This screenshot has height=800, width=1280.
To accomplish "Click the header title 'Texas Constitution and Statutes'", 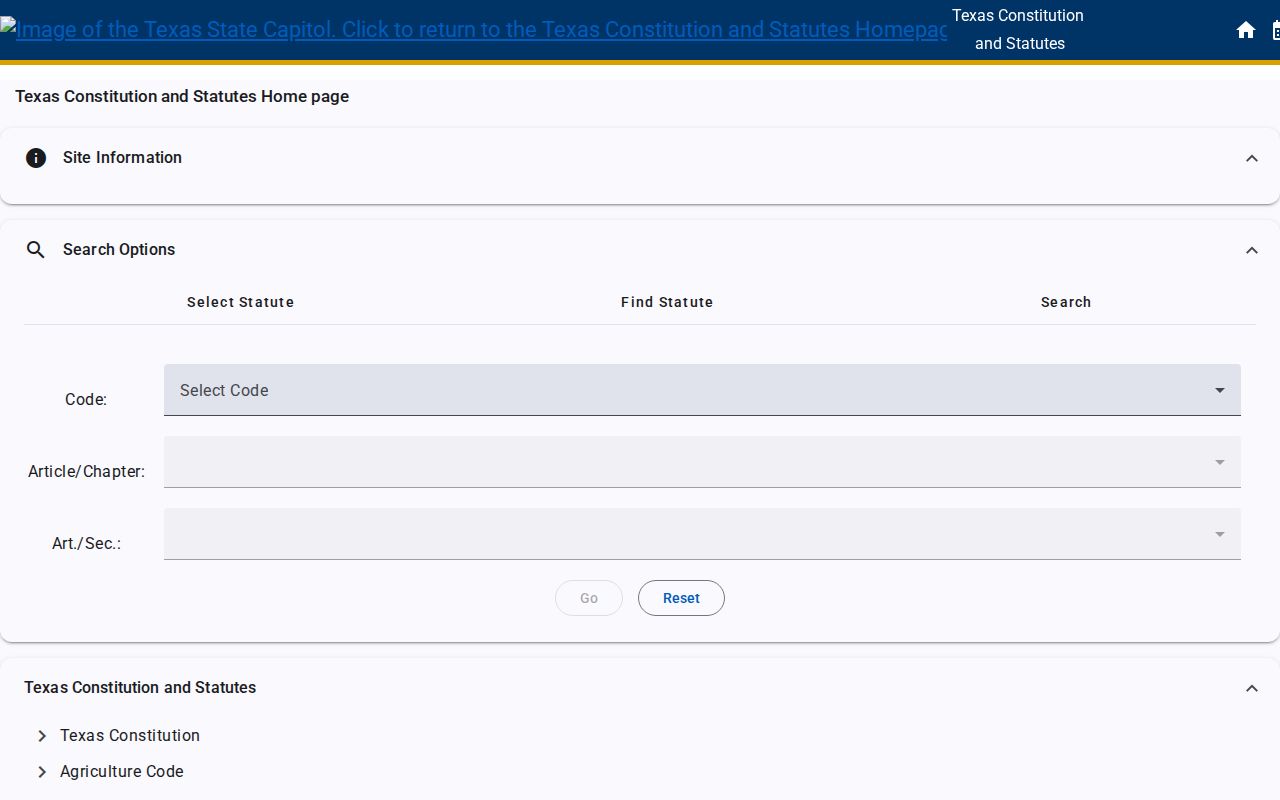I will [x=1018, y=30].
